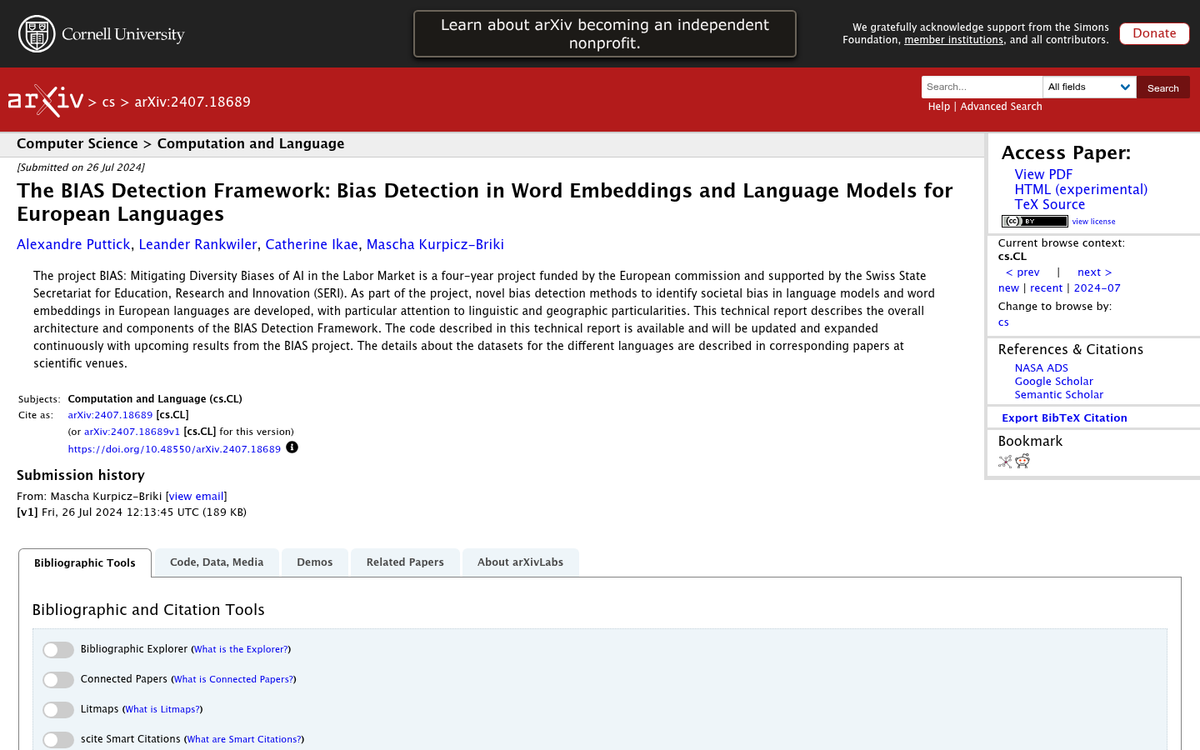The image size is (1200, 750).
Task: Open author Alexandre Puttick's page
Action: [73, 245]
